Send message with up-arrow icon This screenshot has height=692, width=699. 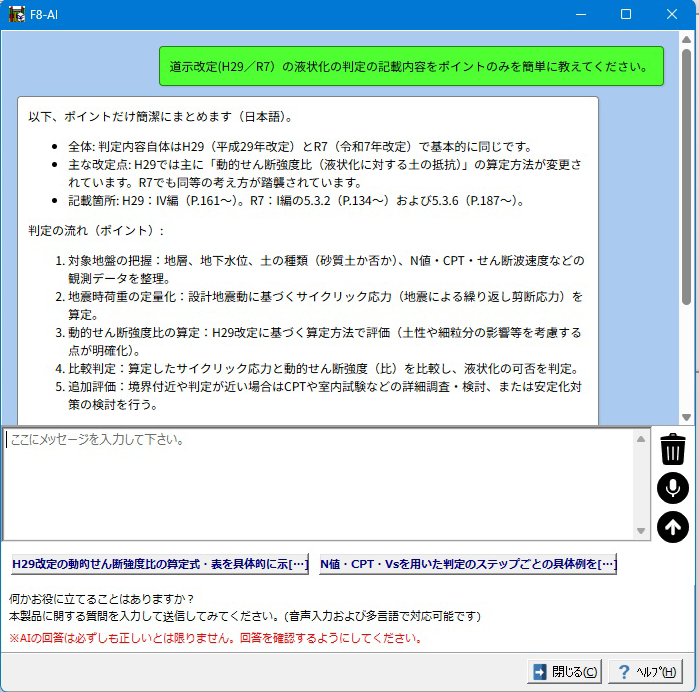tap(673, 527)
